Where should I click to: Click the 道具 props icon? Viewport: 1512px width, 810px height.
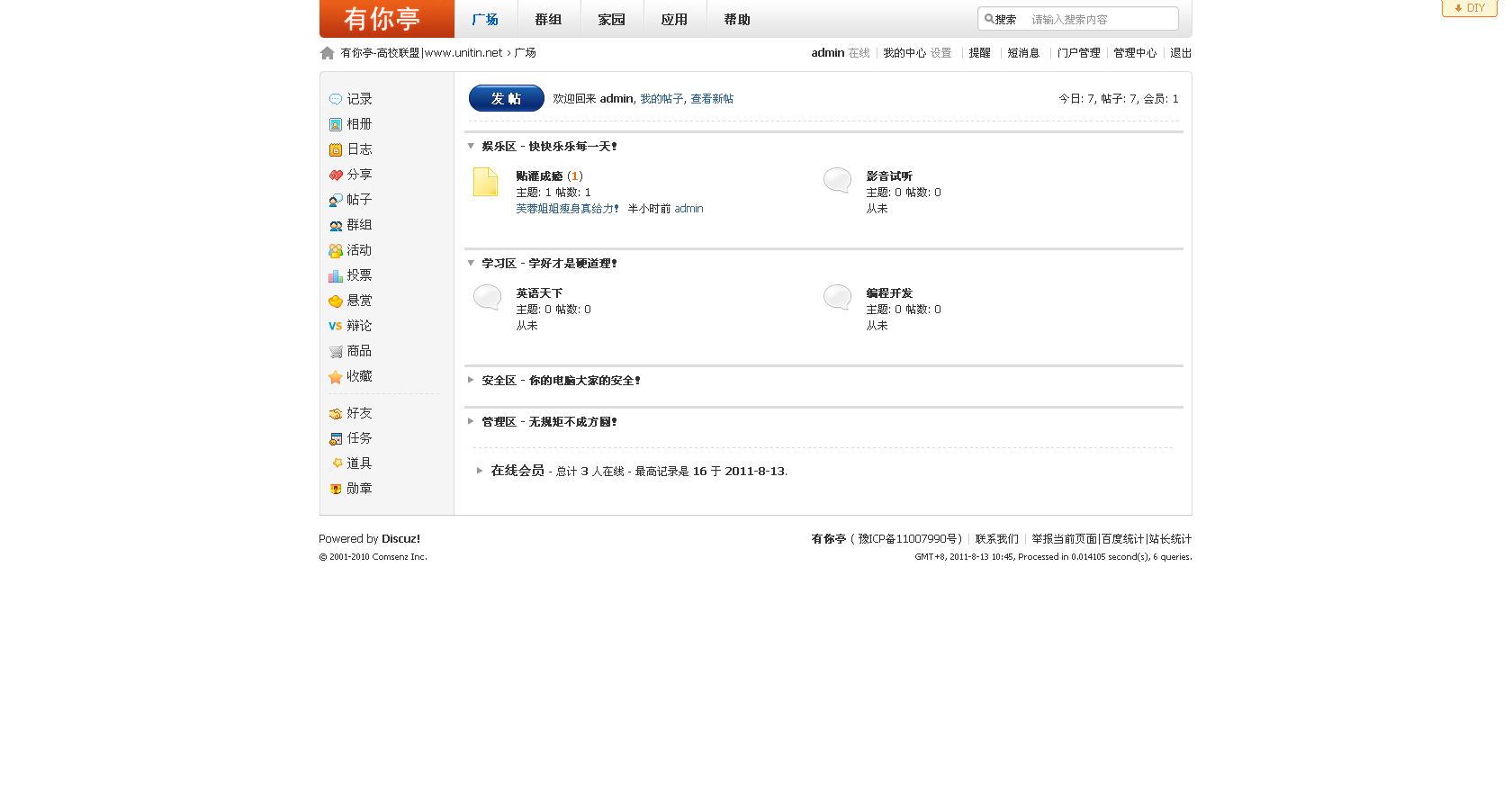(x=337, y=463)
